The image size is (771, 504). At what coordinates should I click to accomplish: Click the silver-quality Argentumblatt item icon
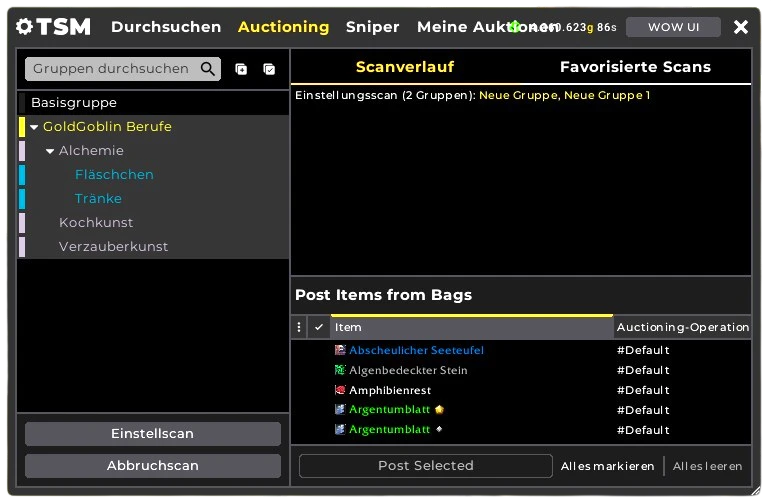340,429
